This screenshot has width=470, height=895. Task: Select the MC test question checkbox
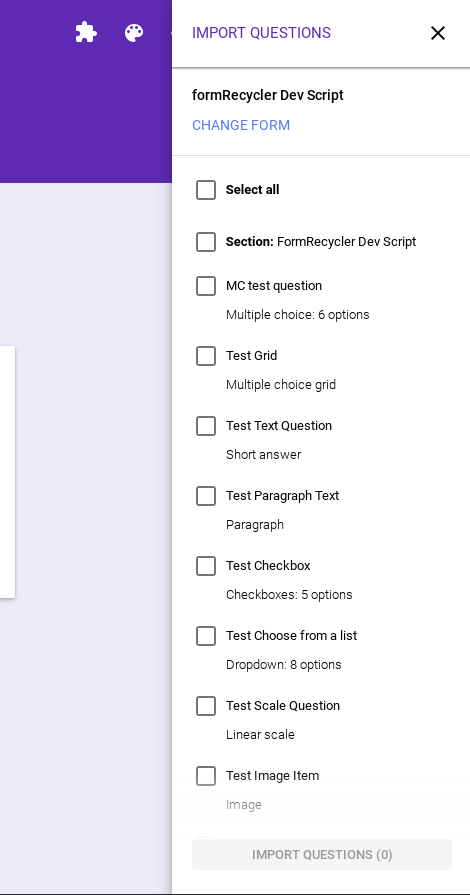[206, 286]
